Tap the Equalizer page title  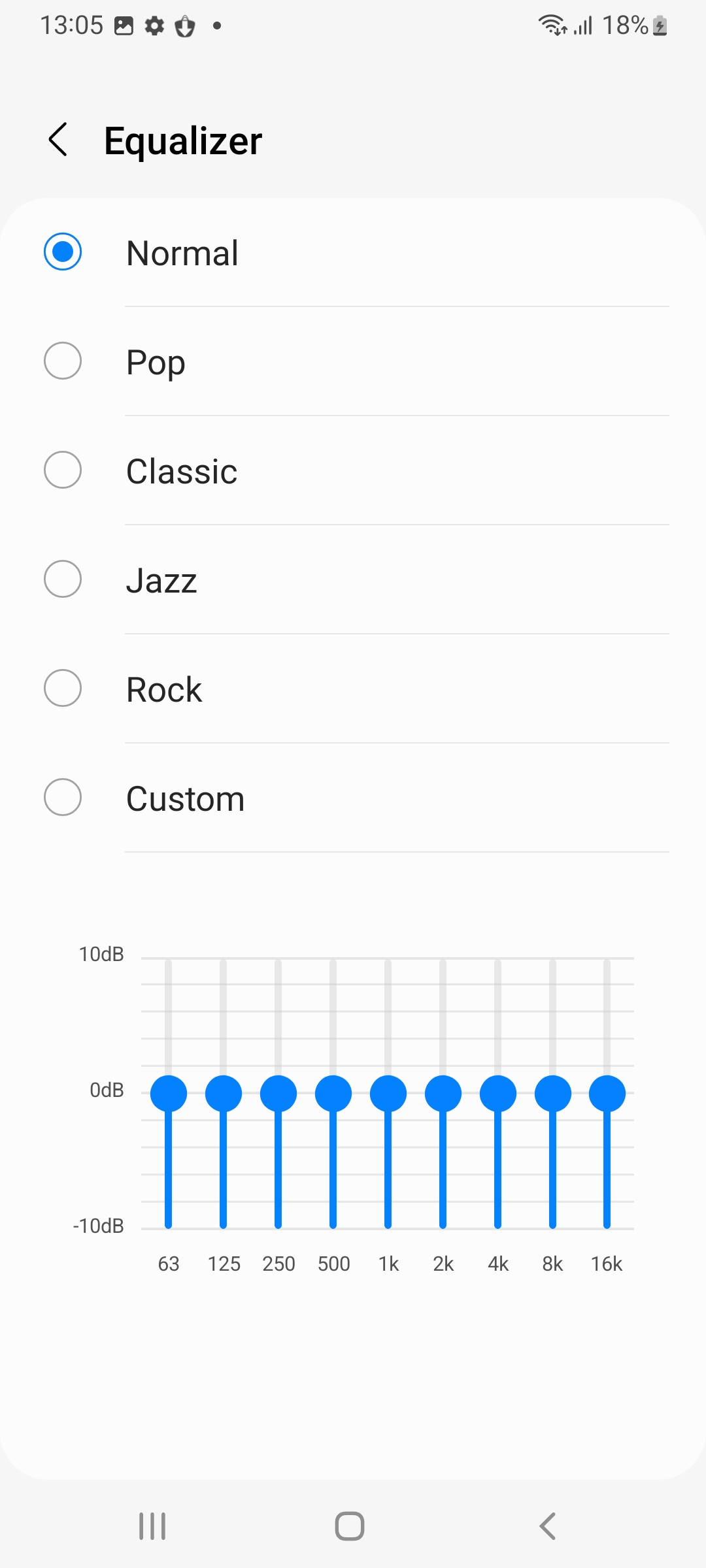pos(183,141)
